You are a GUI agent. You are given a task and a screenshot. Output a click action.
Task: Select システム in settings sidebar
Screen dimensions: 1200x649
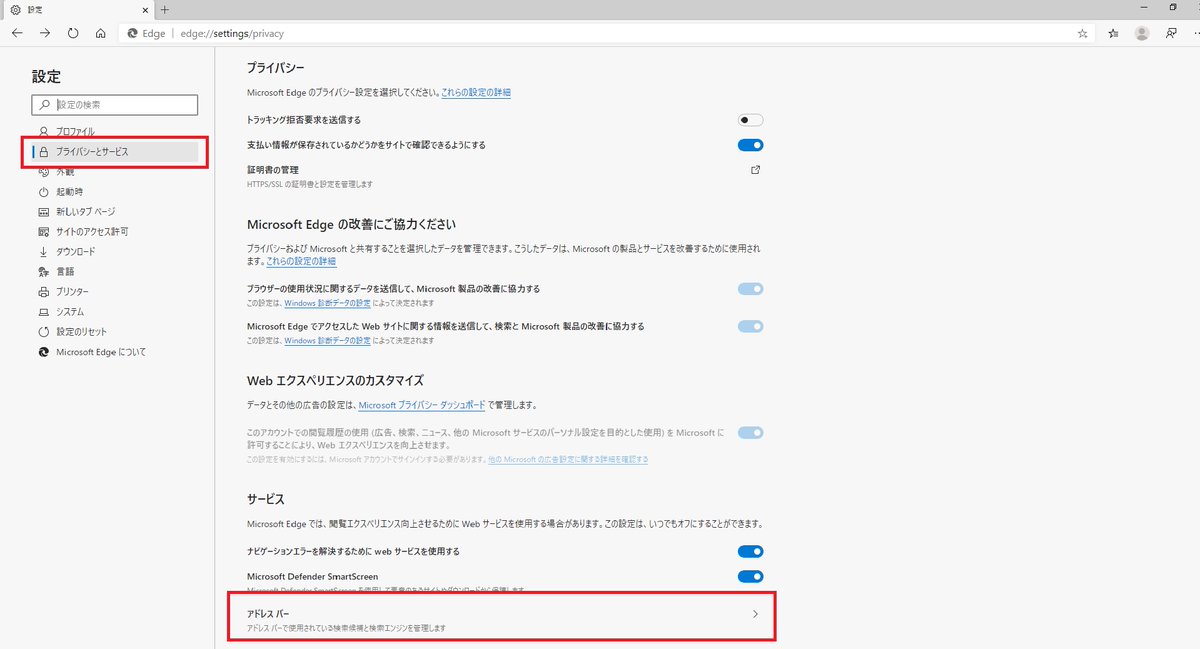click(x=70, y=311)
